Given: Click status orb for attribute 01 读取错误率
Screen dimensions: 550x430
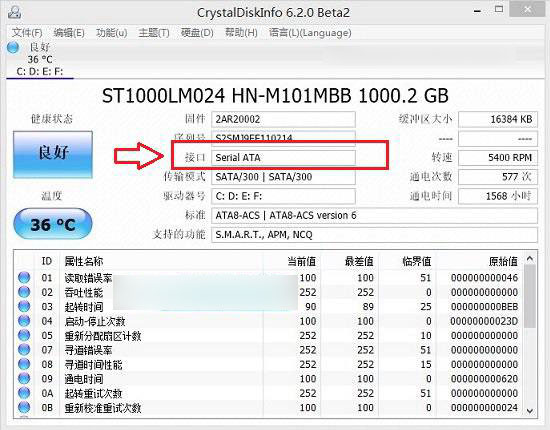Looking at the screenshot, I should [x=24, y=277].
